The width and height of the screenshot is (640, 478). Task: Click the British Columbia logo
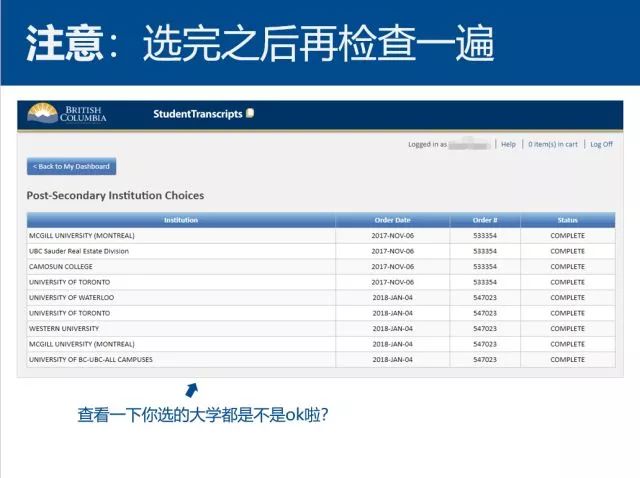click(67, 113)
